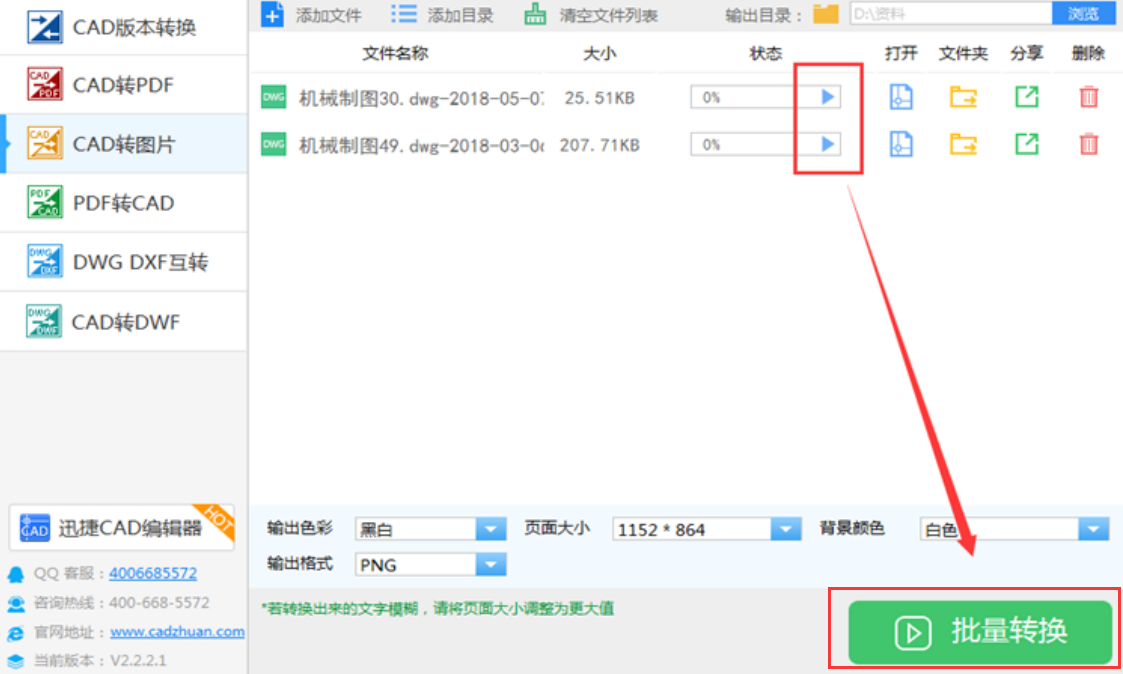Open file icon for 机械制图49.dwg
Screen dimensions: 1123x674
click(901, 144)
